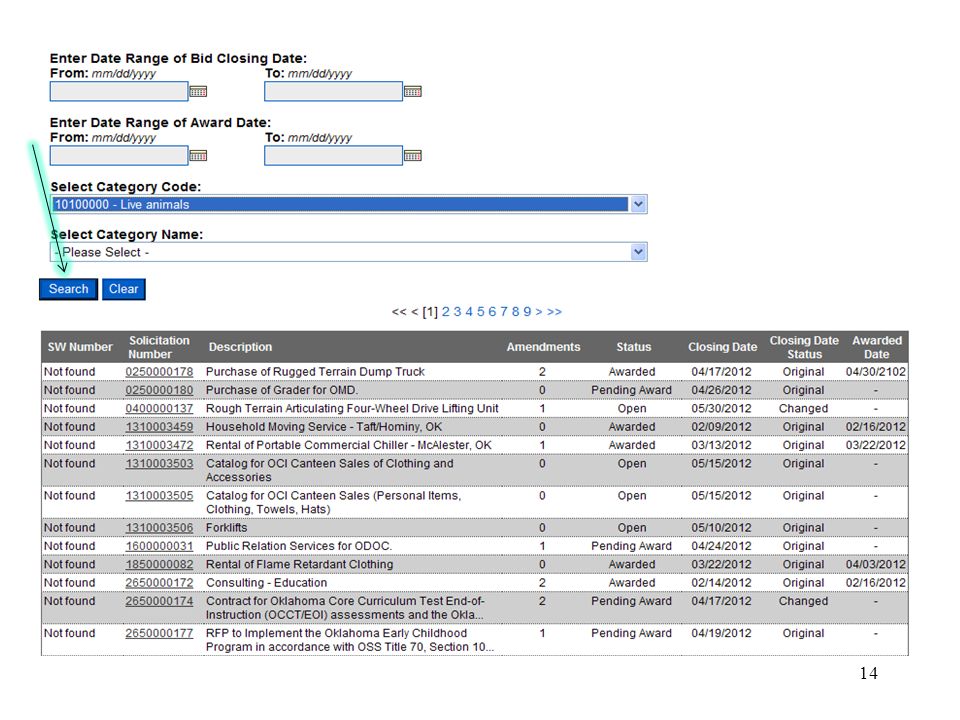Click the Amendments column header
The height and width of the screenshot is (720, 960).
click(x=543, y=347)
